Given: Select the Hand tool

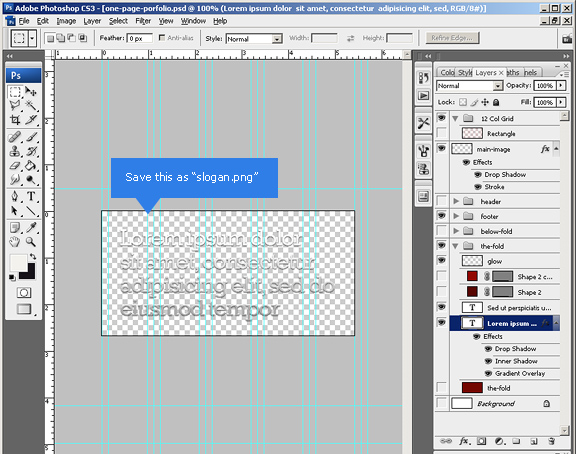Looking at the screenshot, I should coord(15,242).
